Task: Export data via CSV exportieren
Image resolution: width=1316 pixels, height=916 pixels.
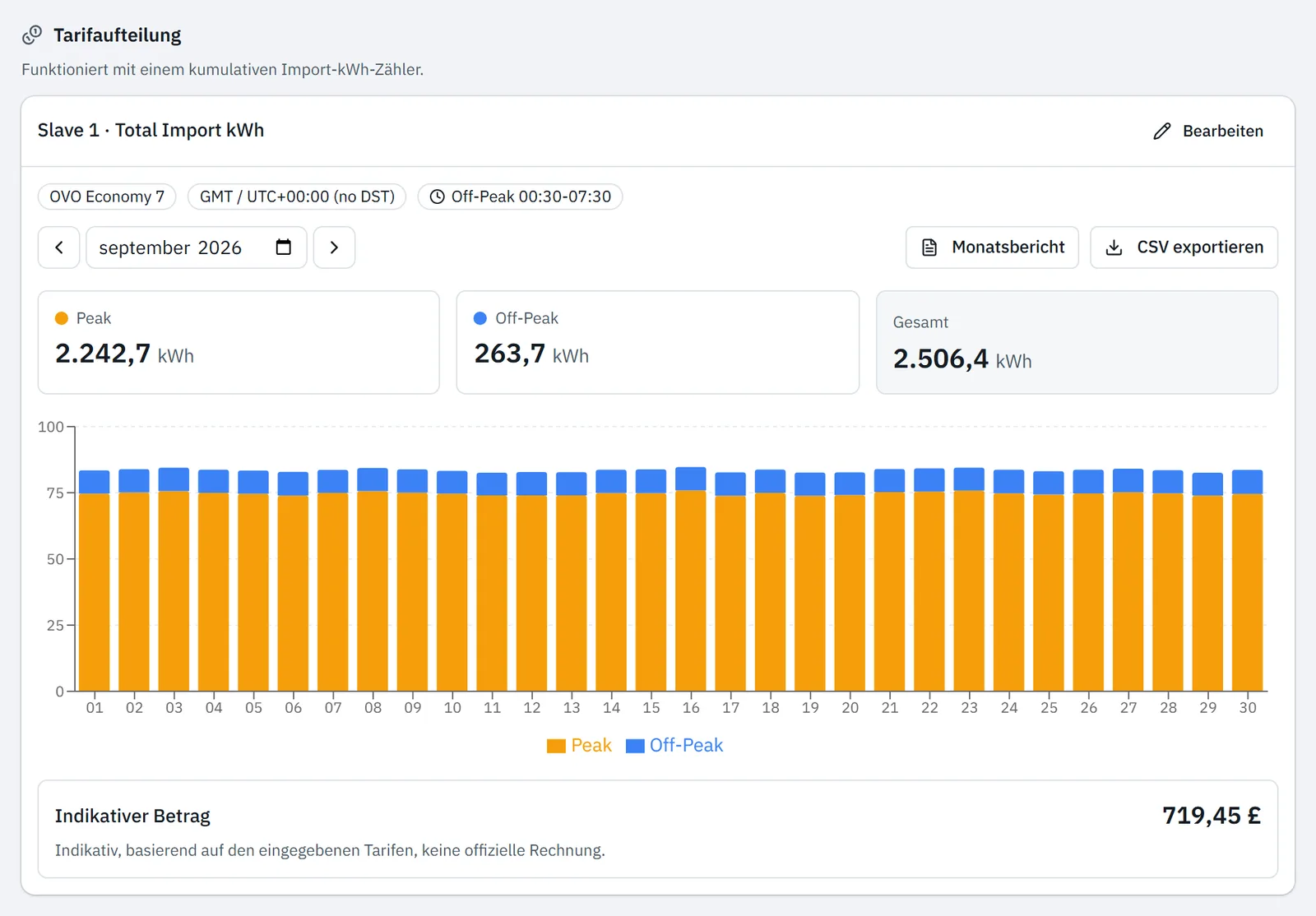Action: (1184, 248)
